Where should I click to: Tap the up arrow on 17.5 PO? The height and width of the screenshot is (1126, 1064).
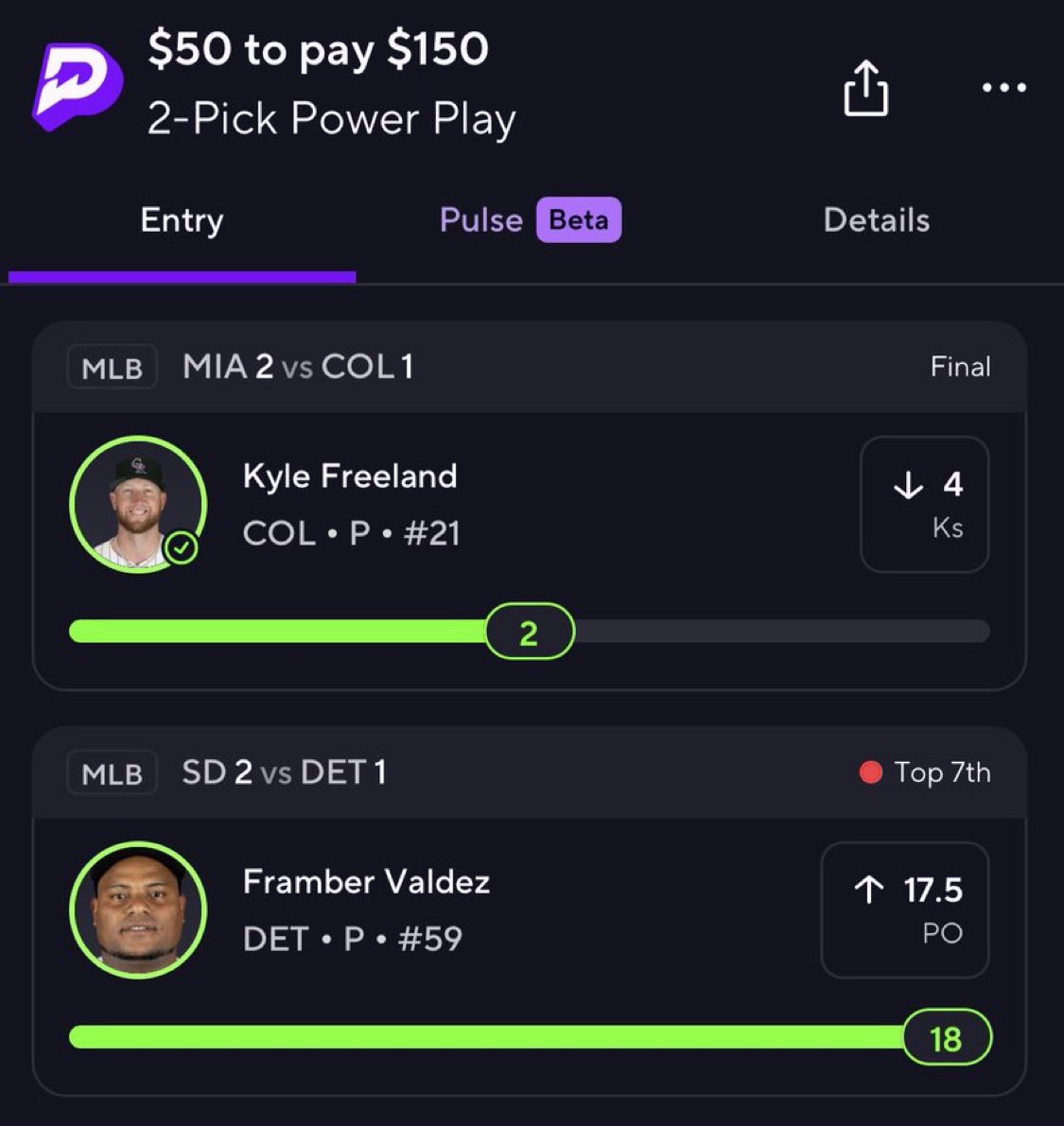[x=868, y=890]
